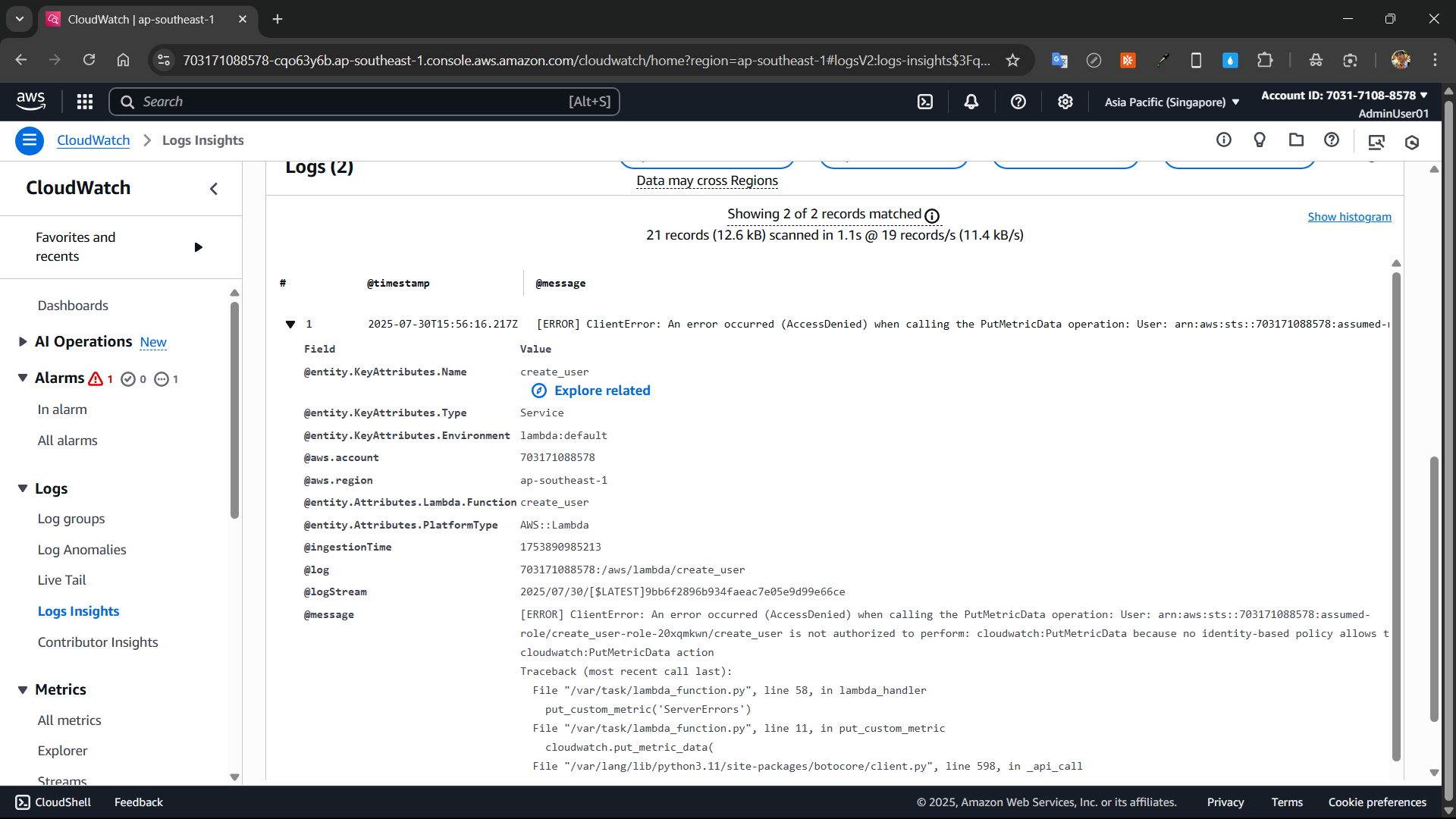Open All alarms in the sidebar

(x=67, y=441)
